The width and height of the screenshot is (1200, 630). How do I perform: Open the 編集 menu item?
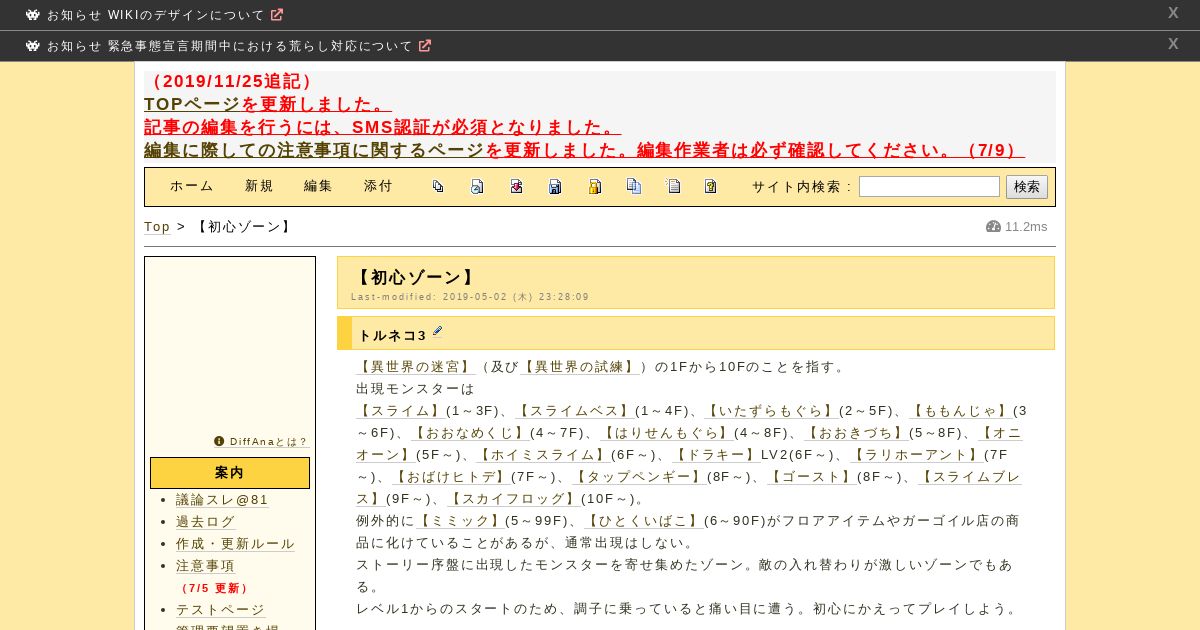click(319, 186)
